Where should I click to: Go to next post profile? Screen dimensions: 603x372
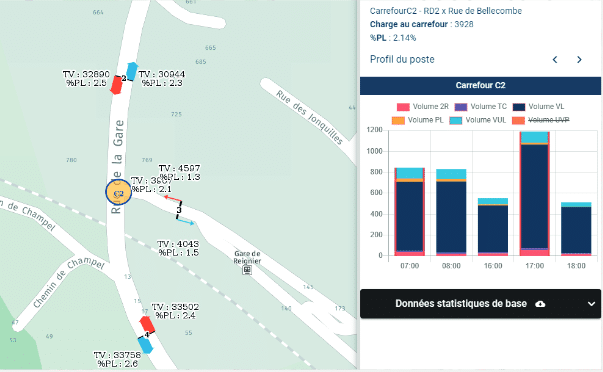pyautogui.click(x=579, y=60)
